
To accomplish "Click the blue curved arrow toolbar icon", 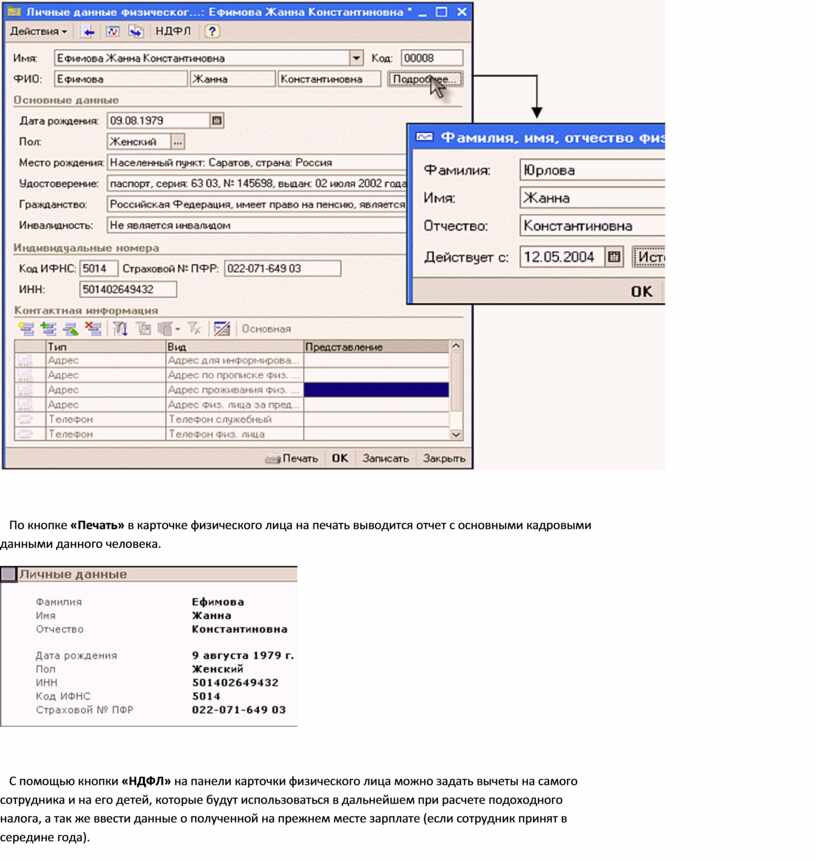I will [x=135, y=32].
